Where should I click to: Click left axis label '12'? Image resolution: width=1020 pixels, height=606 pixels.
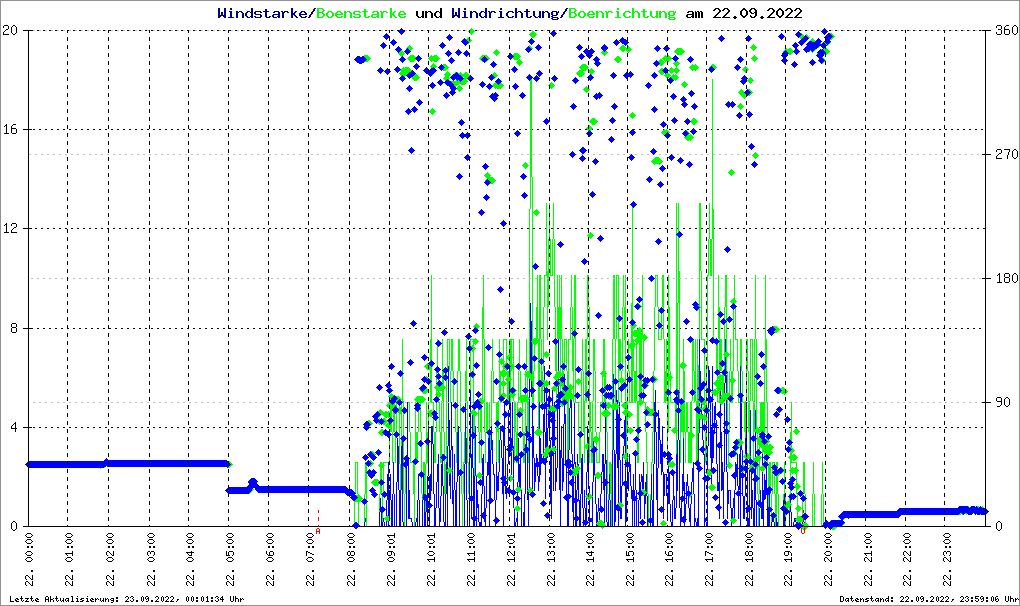[10, 229]
